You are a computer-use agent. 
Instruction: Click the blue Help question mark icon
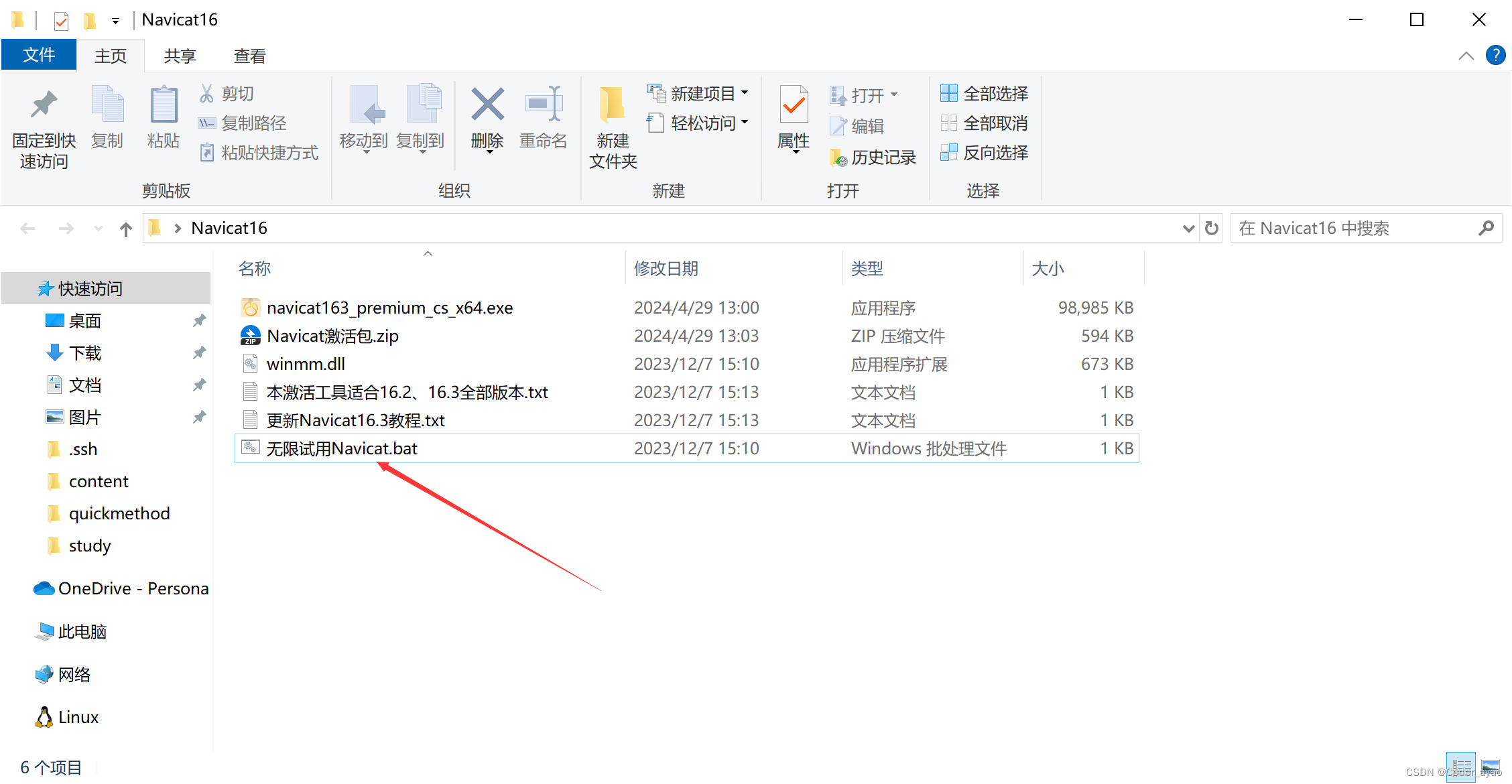pyautogui.click(x=1496, y=55)
